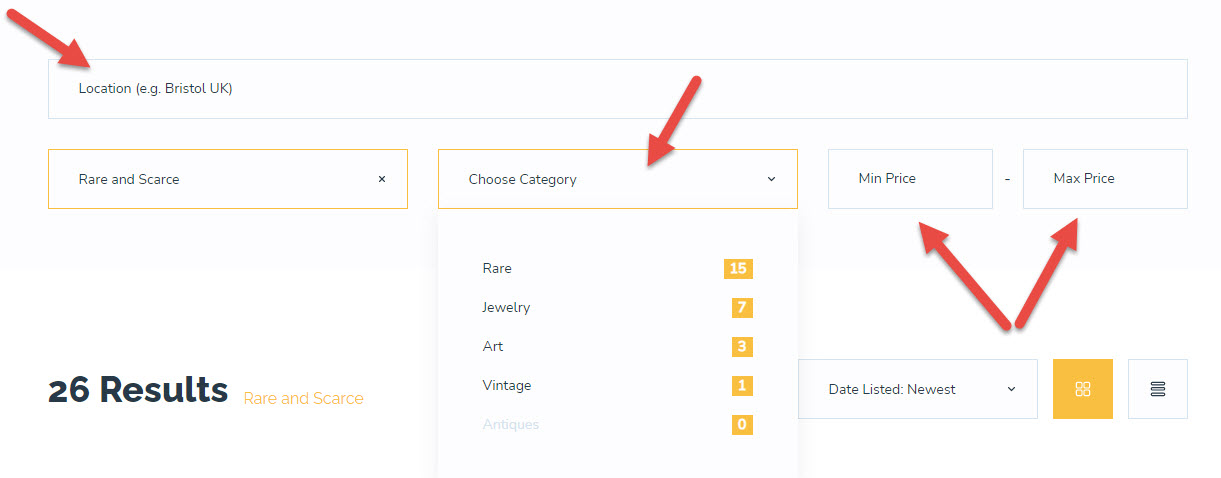Click the 7 count badge beside Jewelry
Viewport: 1221px width, 478px height.
coord(741,307)
